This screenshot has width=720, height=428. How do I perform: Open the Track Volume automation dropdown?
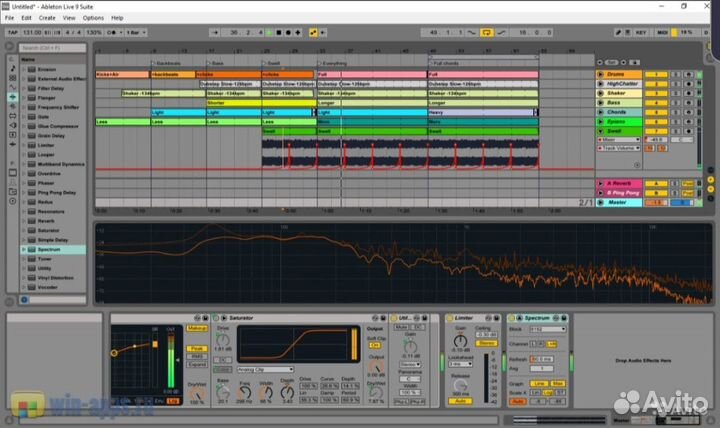[618, 148]
